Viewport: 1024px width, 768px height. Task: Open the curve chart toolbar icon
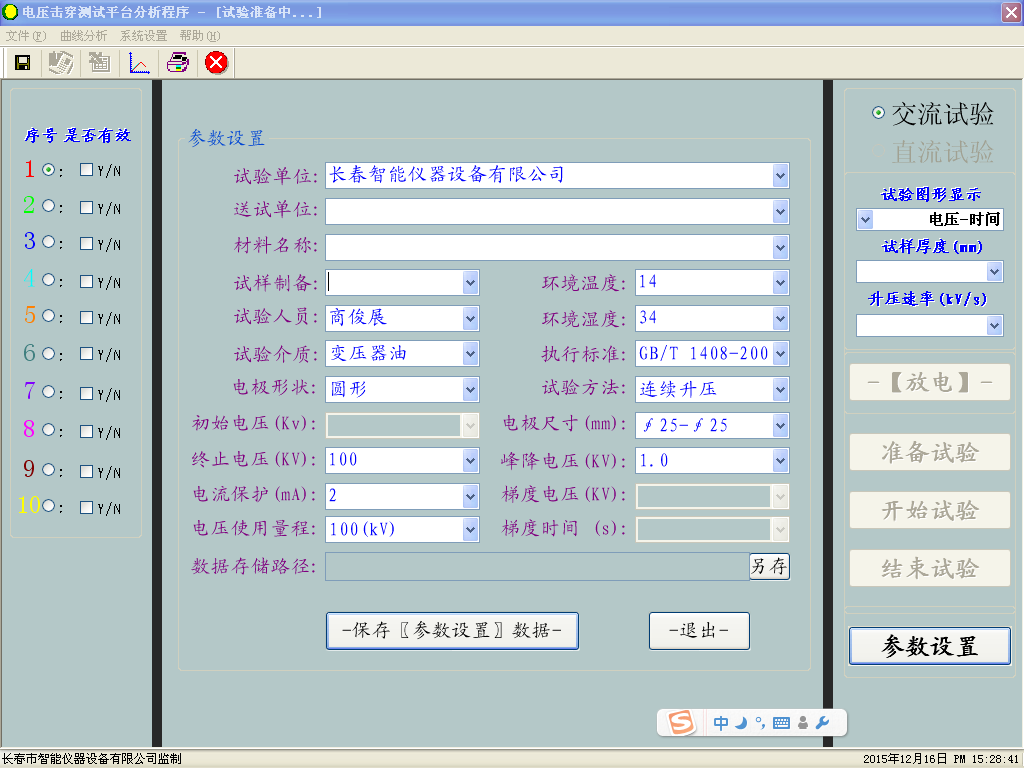[139, 63]
